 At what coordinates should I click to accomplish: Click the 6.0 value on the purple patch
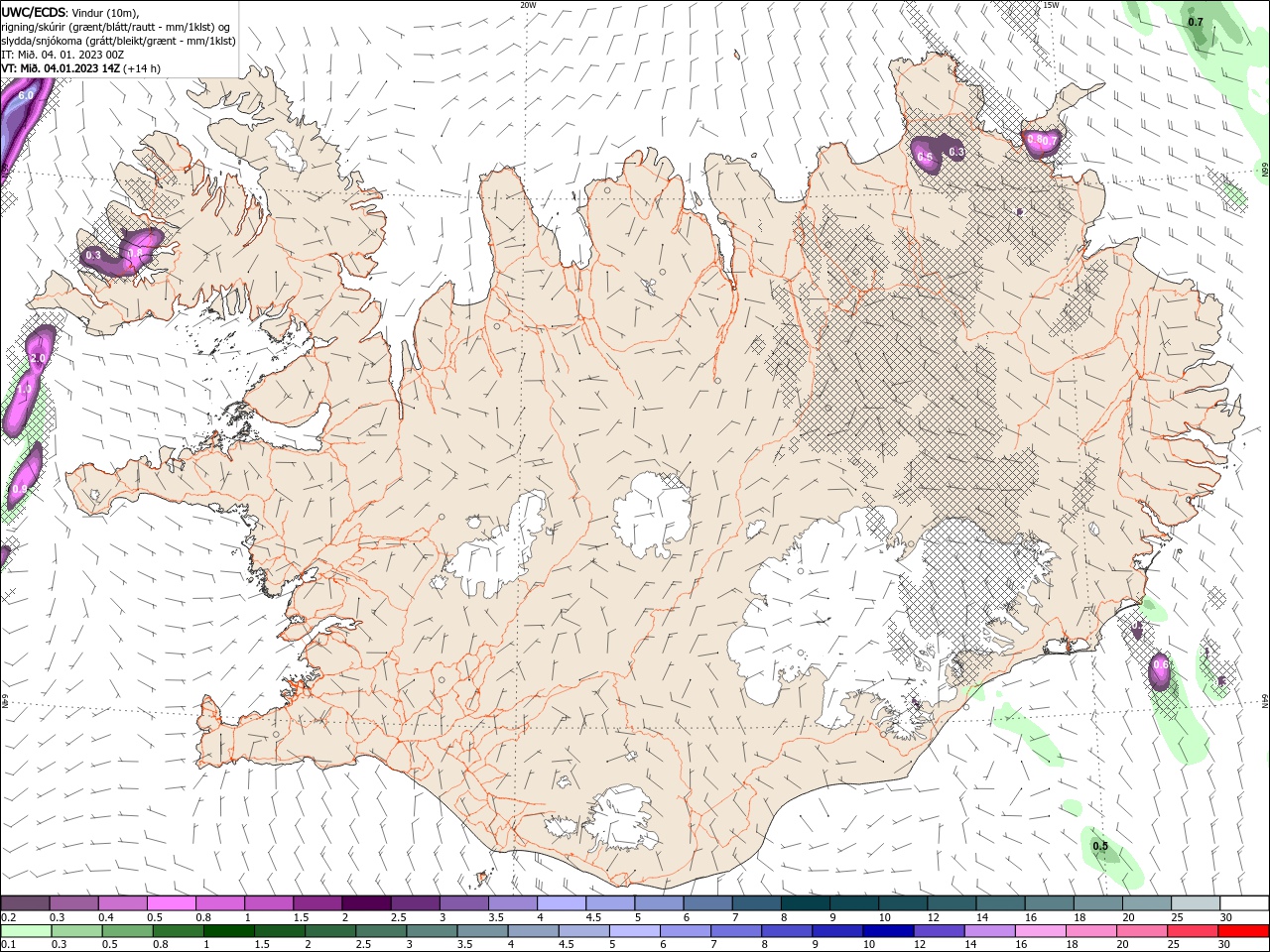click(x=26, y=95)
